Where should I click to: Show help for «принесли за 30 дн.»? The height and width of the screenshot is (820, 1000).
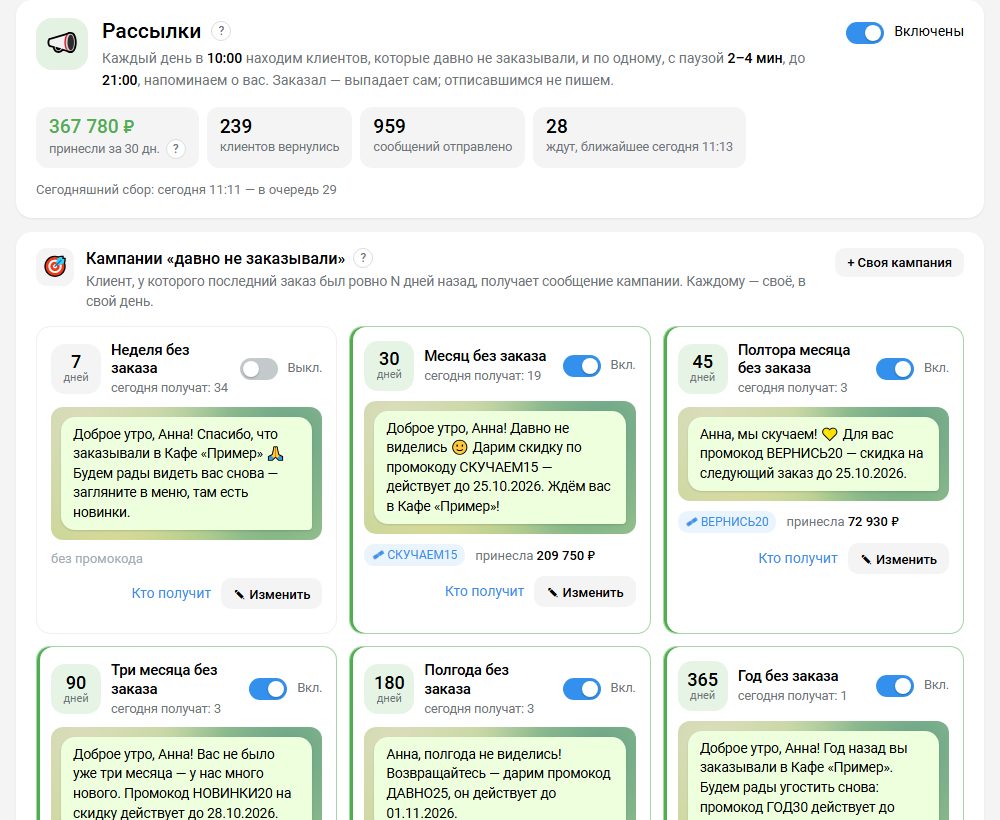175,149
